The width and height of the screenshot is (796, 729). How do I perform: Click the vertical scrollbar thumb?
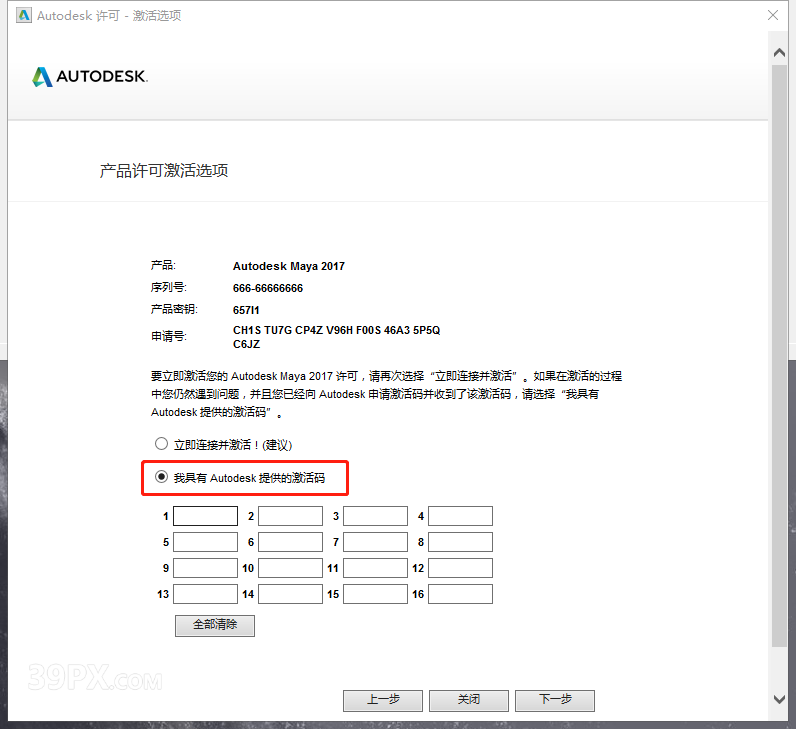tap(779, 355)
